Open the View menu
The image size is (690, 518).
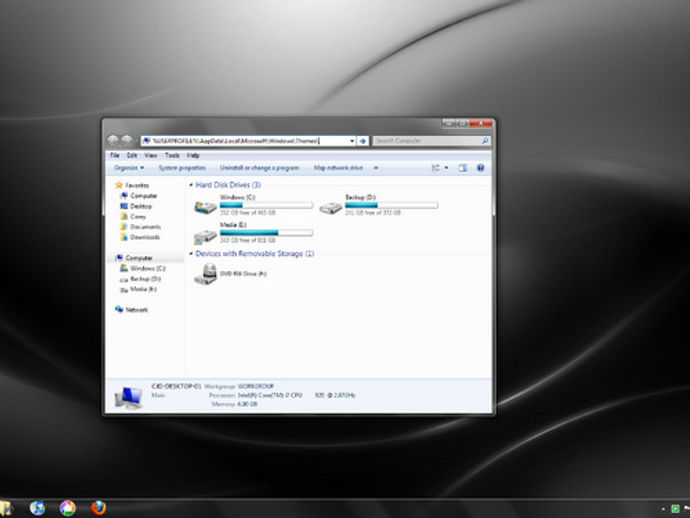[150, 155]
